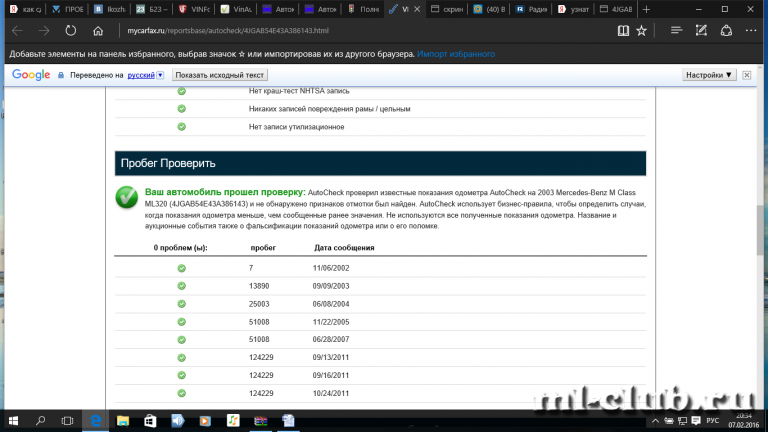Open WinRAR from taskbar
The height and width of the screenshot is (432, 768).
(x=261, y=421)
